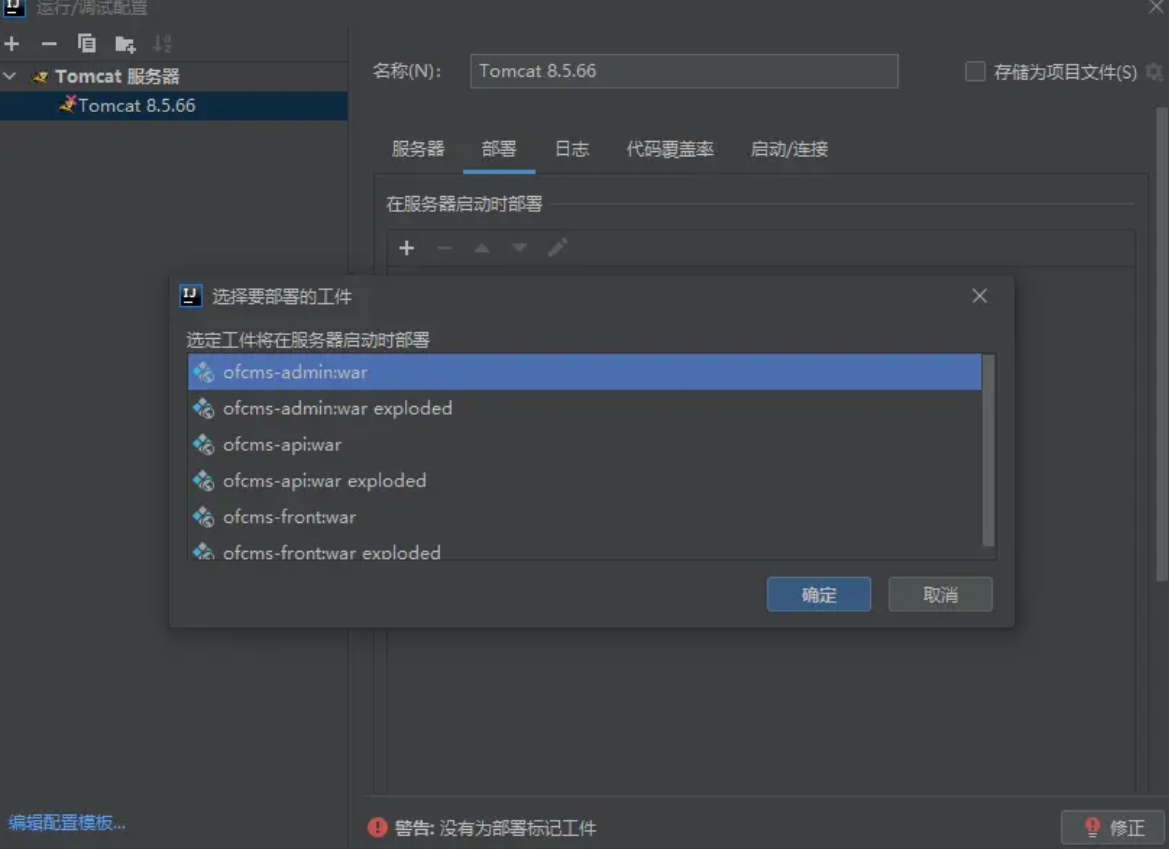
Task: Click the 名称 name input field
Action: coord(684,71)
